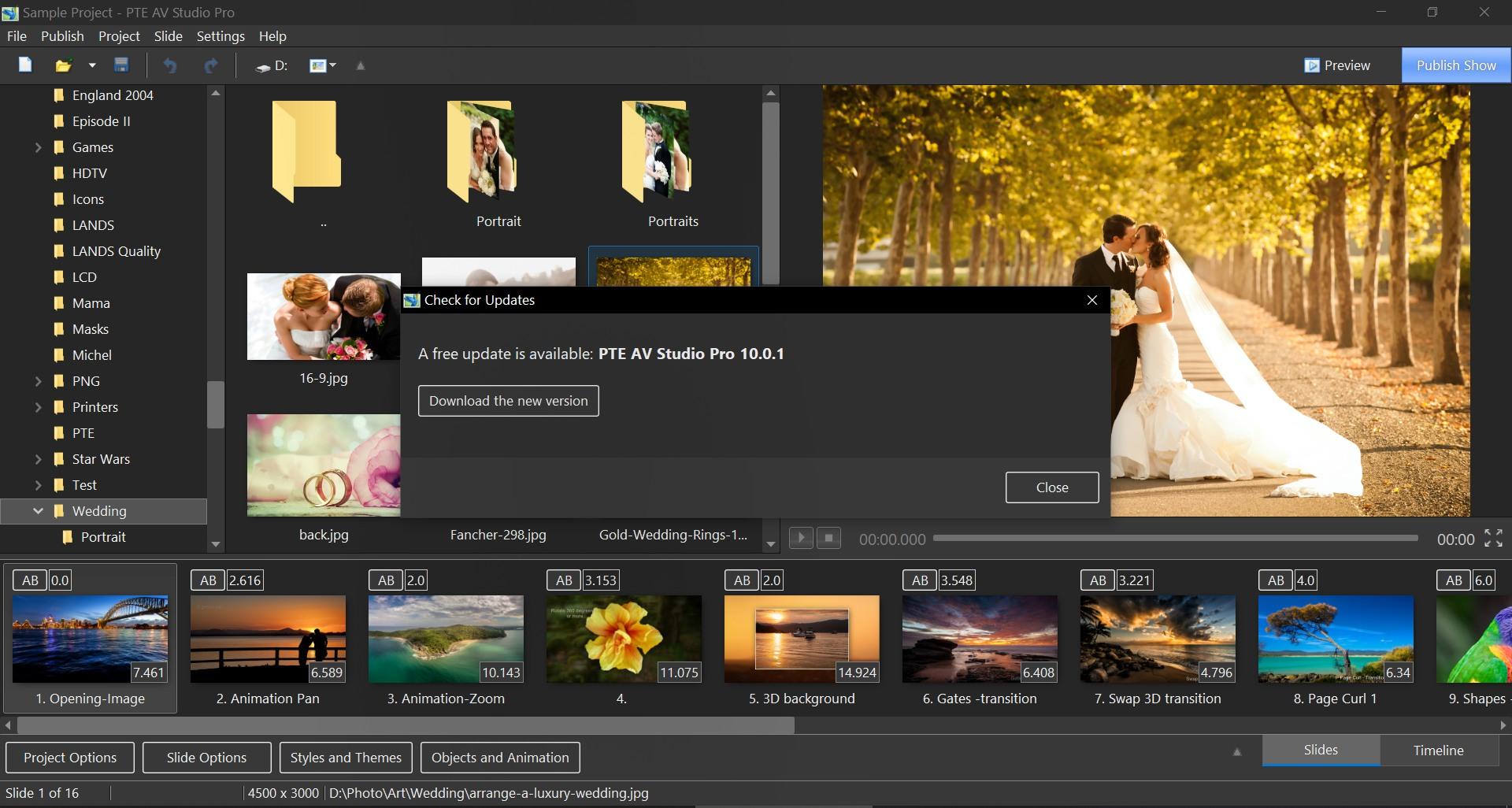
Task: Open the Publish menu
Action: point(62,36)
